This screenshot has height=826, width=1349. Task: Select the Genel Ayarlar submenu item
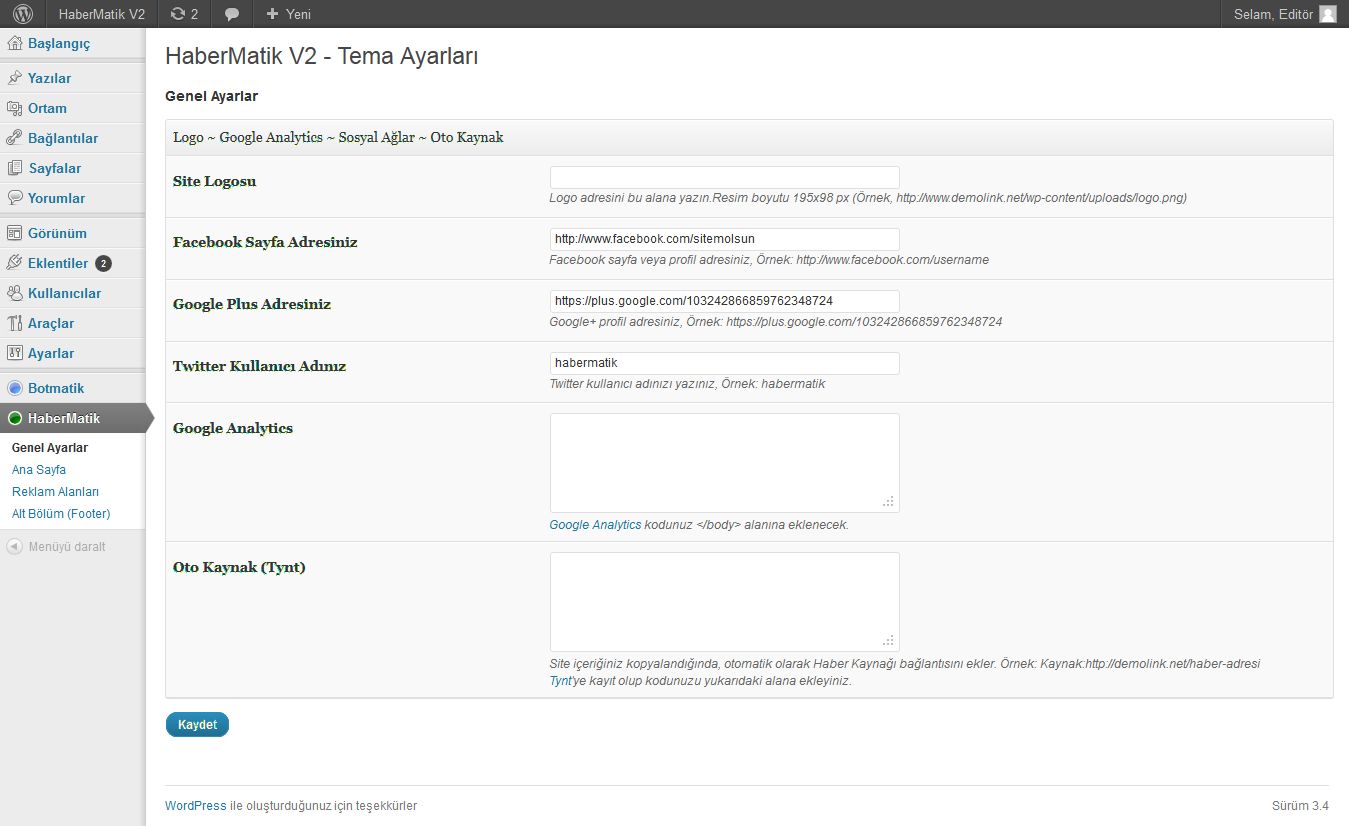pyautogui.click(x=50, y=448)
